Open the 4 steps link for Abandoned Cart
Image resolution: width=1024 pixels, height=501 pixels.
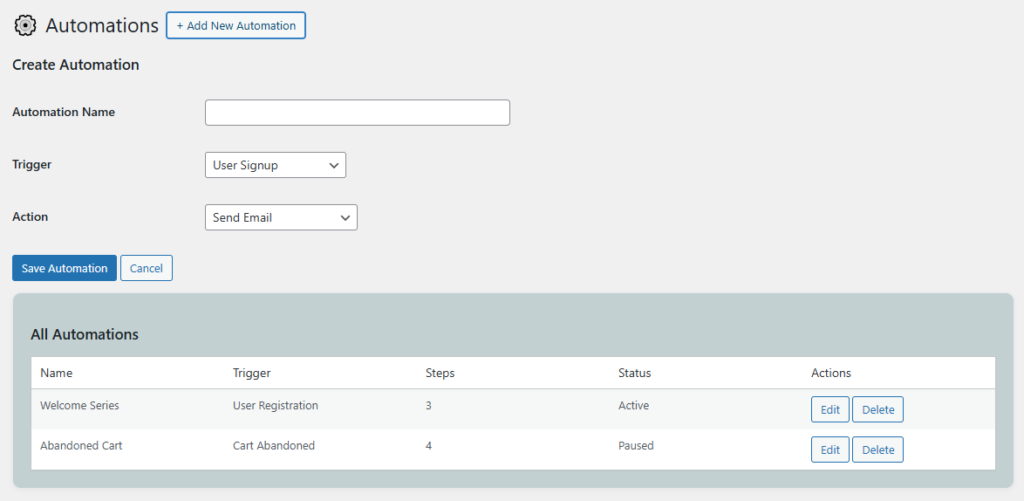click(x=429, y=446)
